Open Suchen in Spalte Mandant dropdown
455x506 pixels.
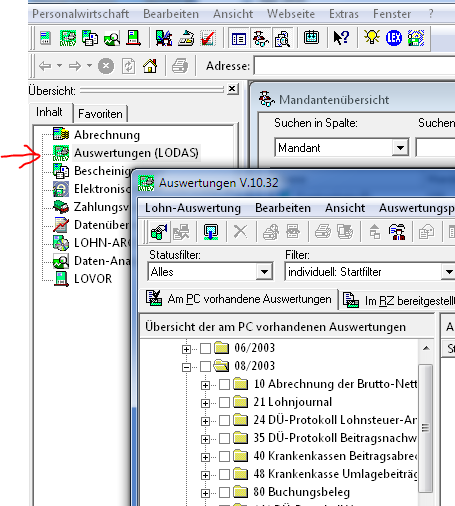[x=400, y=148]
